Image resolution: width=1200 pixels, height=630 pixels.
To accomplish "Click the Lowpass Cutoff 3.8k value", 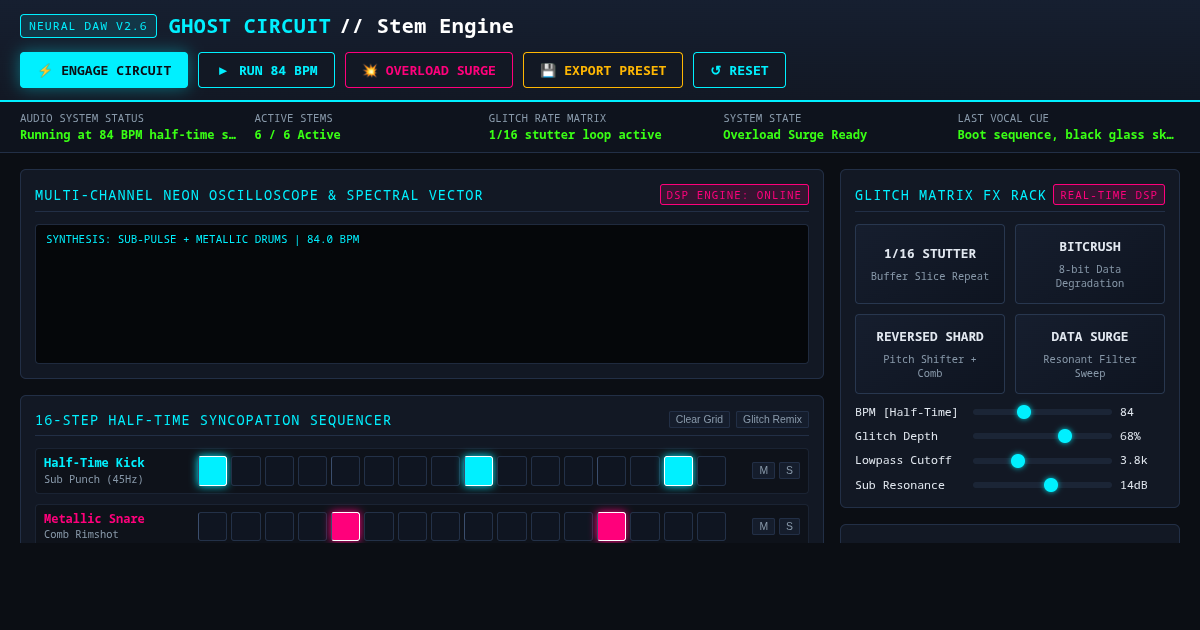I will point(1134,461).
